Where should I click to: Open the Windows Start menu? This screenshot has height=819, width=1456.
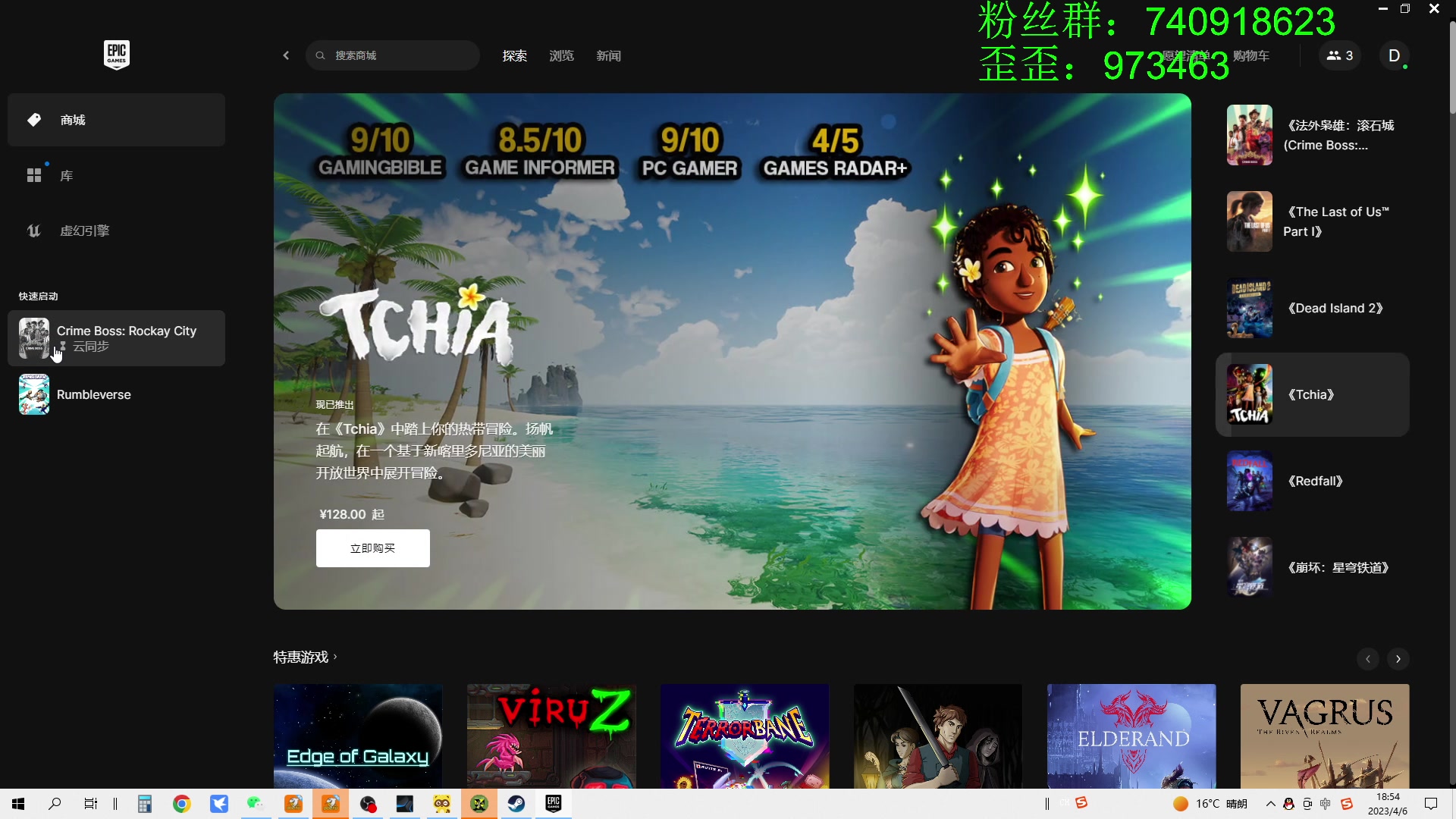point(18,804)
